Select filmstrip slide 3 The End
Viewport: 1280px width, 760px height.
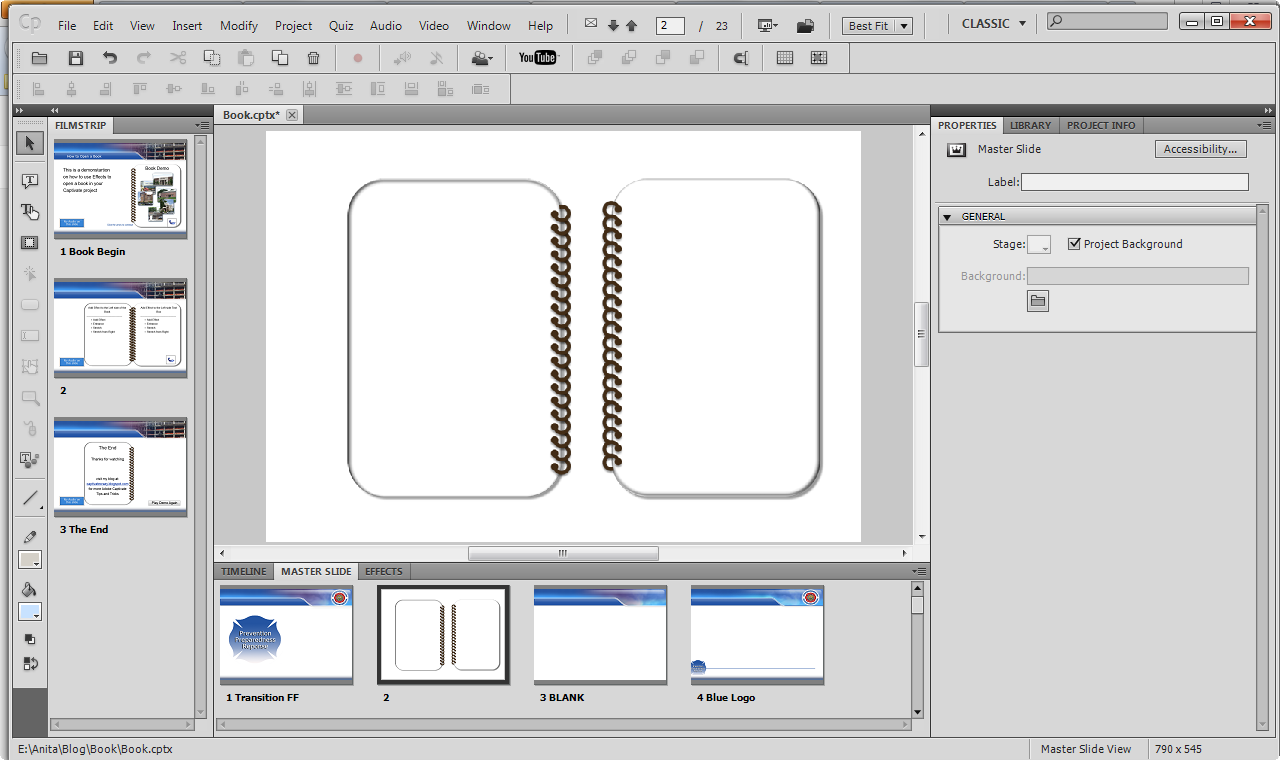(120, 467)
